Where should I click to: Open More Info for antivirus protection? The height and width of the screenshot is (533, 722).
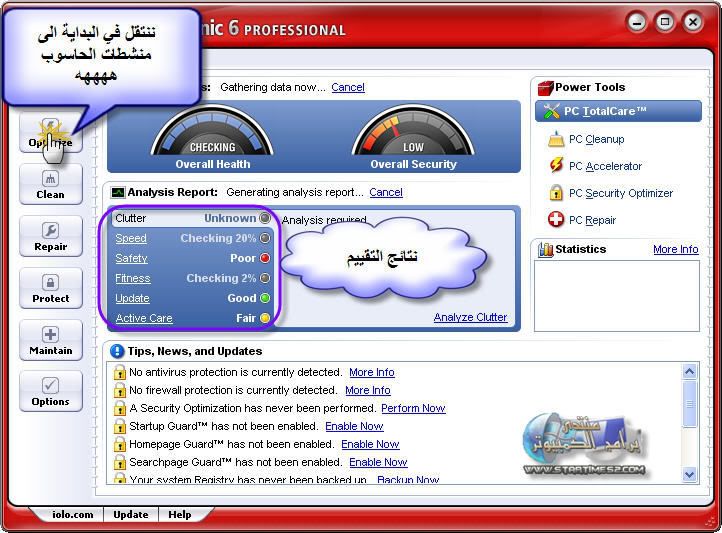372,372
